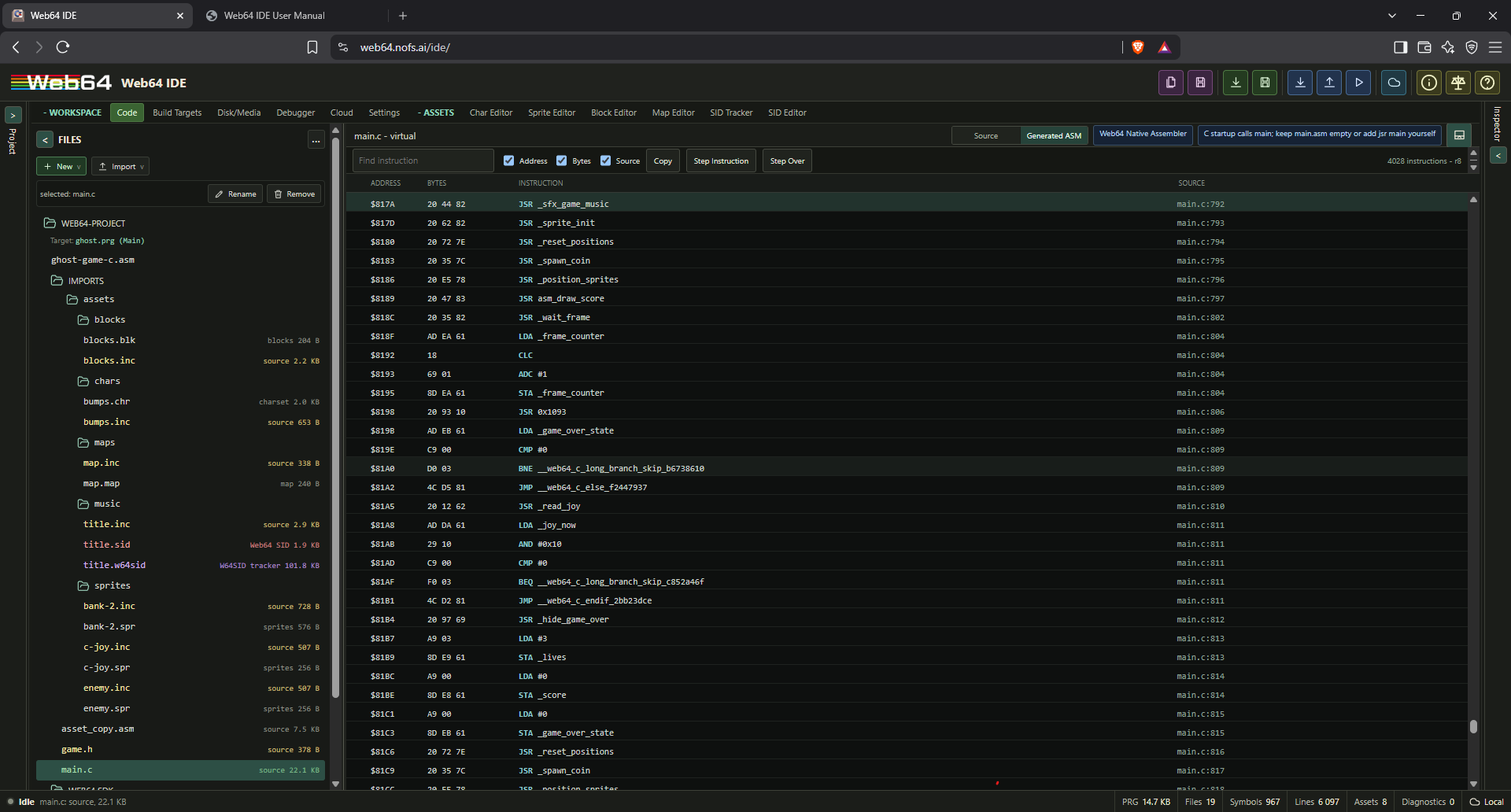Open the New file dropdown
The height and width of the screenshot is (812, 1511).
tap(62, 166)
